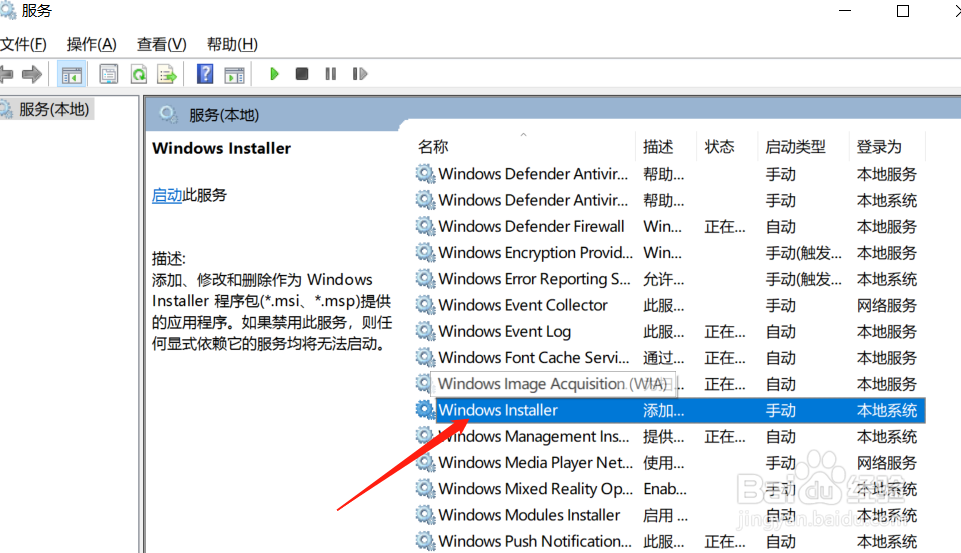Viewport: 961px width, 553px height.
Task: Minimize the 服务 window
Action: tap(845, 11)
